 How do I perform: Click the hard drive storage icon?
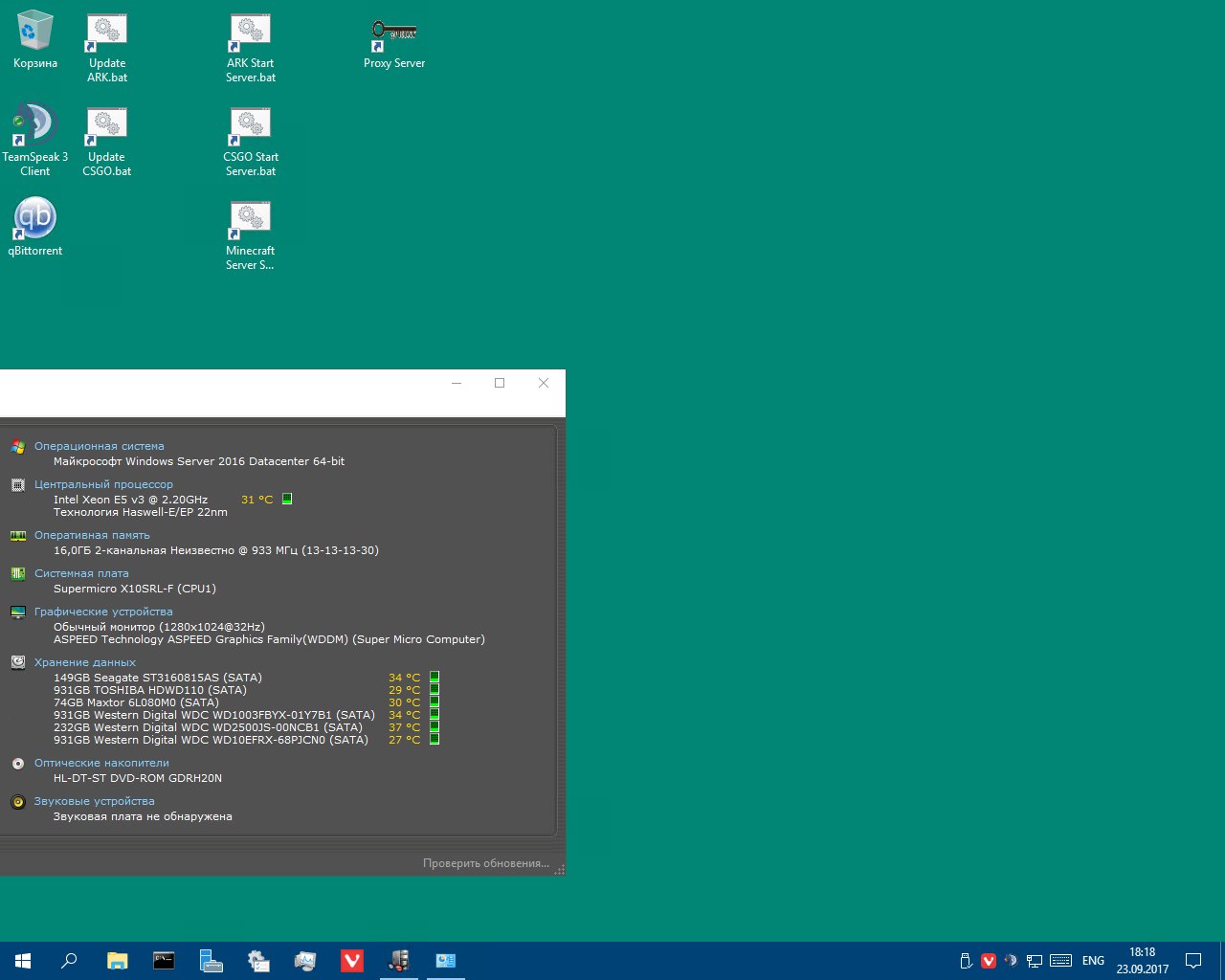pyautogui.click(x=17, y=662)
